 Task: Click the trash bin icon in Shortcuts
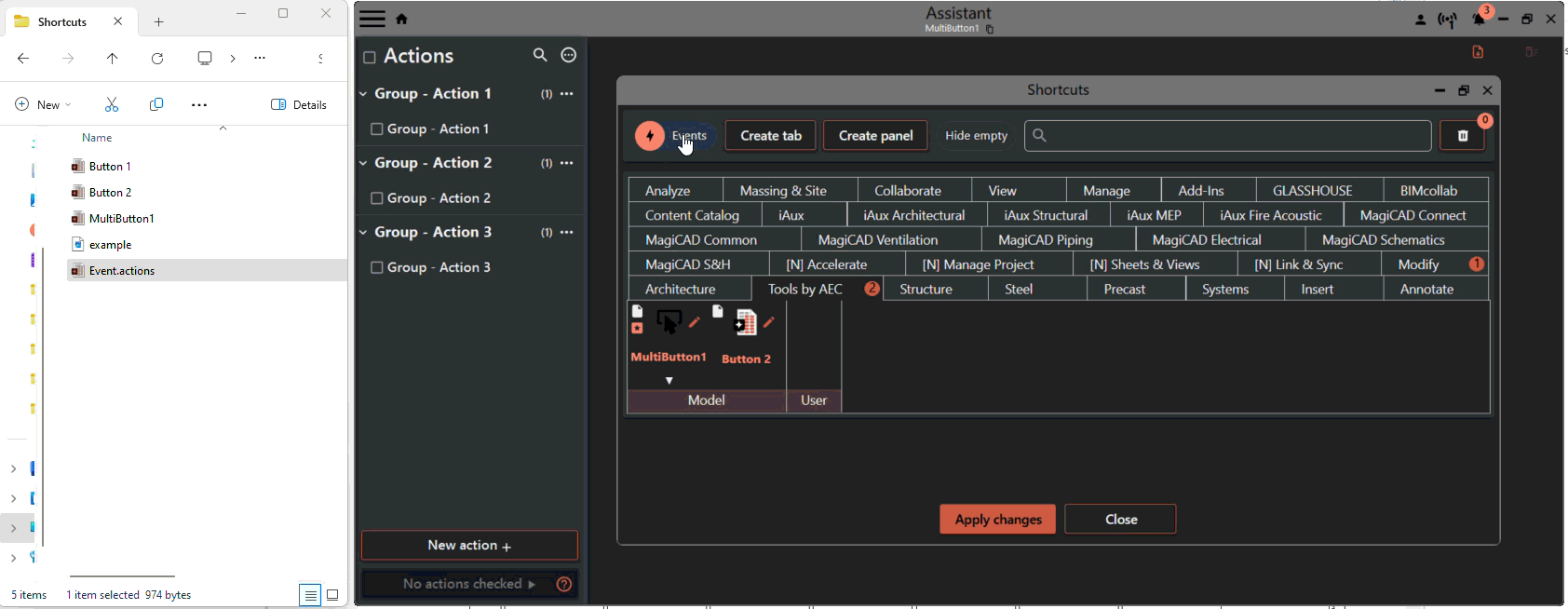1463,136
